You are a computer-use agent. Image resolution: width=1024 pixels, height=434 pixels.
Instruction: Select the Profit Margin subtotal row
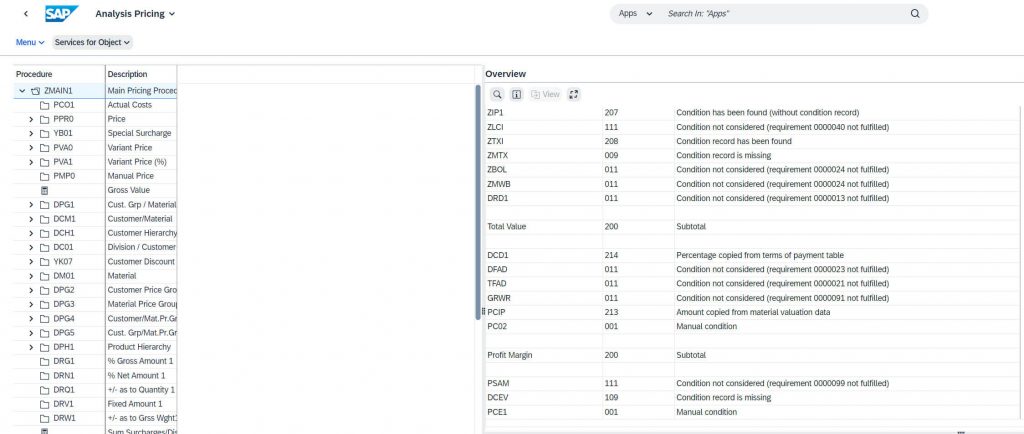coord(754,356)
